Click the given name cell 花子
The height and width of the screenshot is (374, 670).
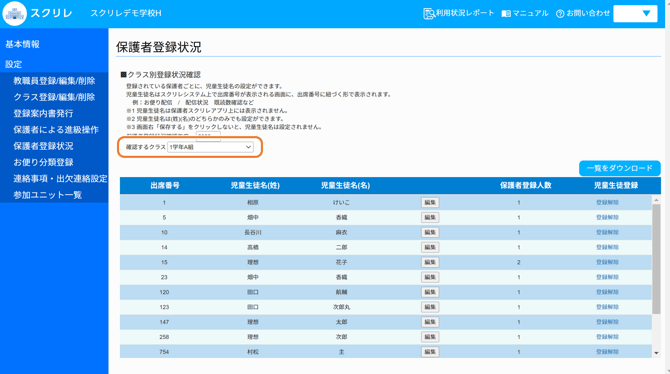click(341, 262)
